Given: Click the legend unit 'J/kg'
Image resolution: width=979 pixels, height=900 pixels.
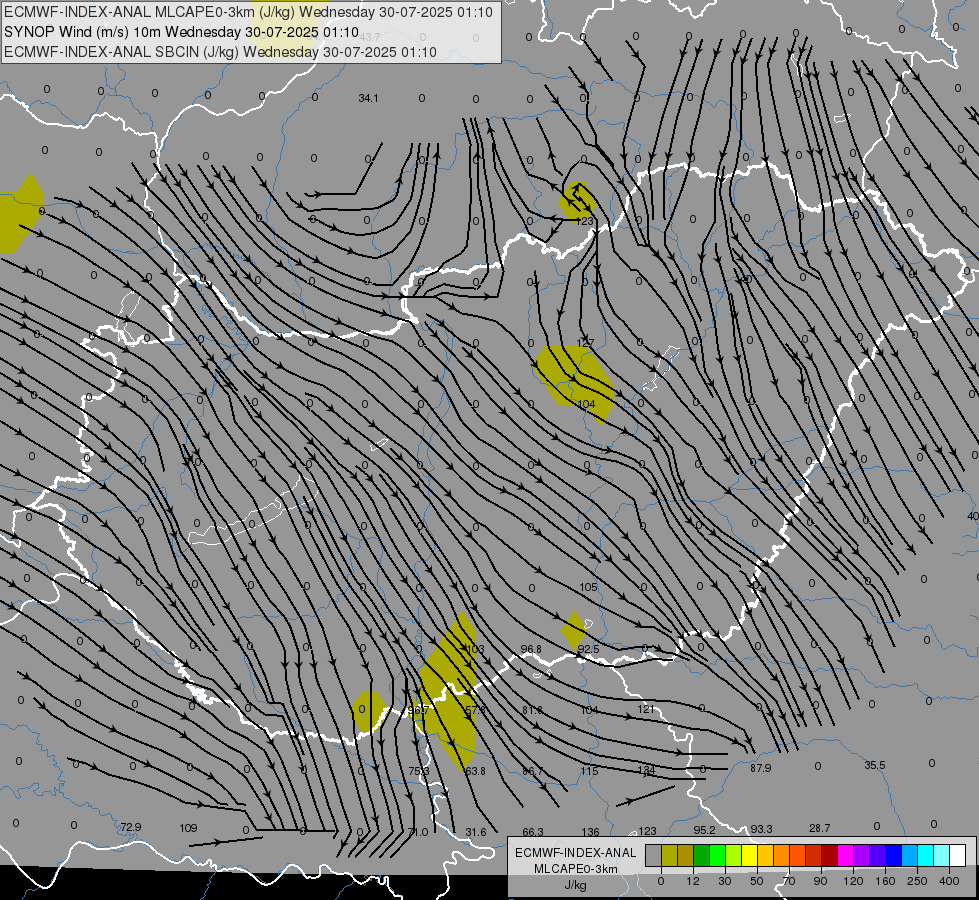Looking at the screenshot, I should point(576,885).
